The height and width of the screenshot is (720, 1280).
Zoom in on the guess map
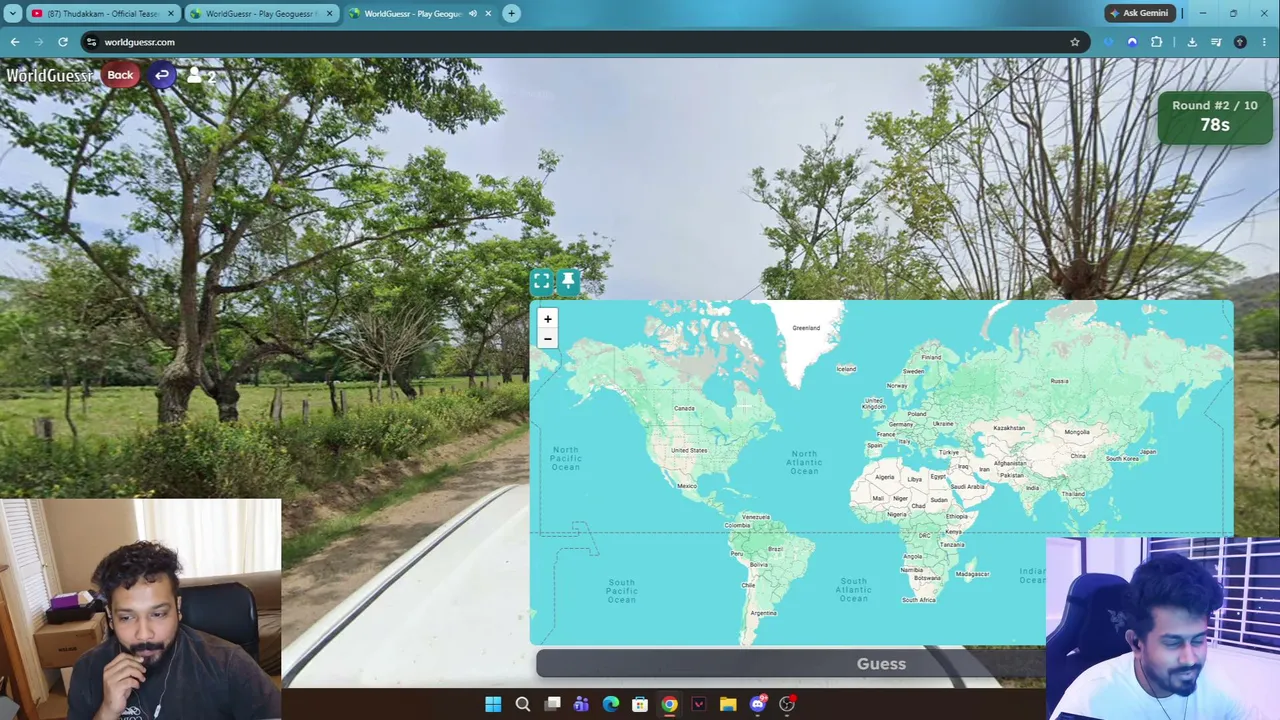coord(547,319)
